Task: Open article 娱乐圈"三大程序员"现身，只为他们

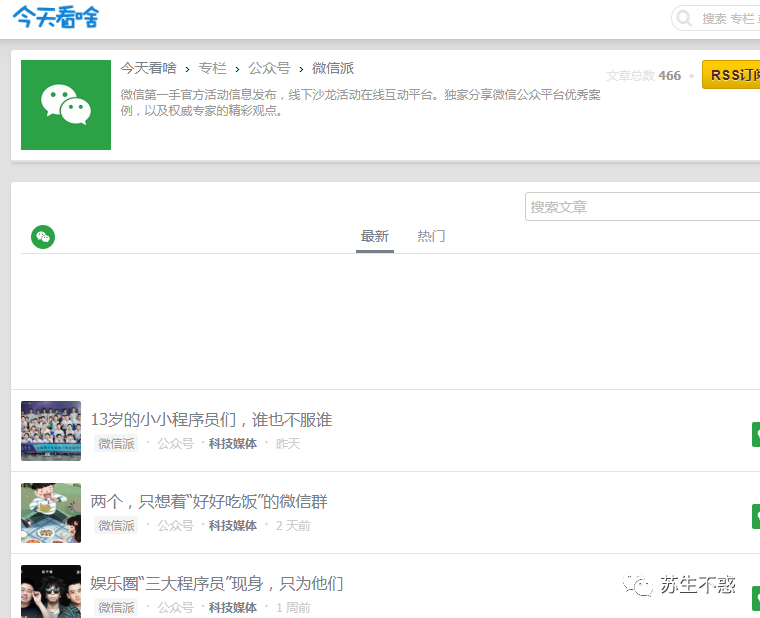Action: (217, 583)
